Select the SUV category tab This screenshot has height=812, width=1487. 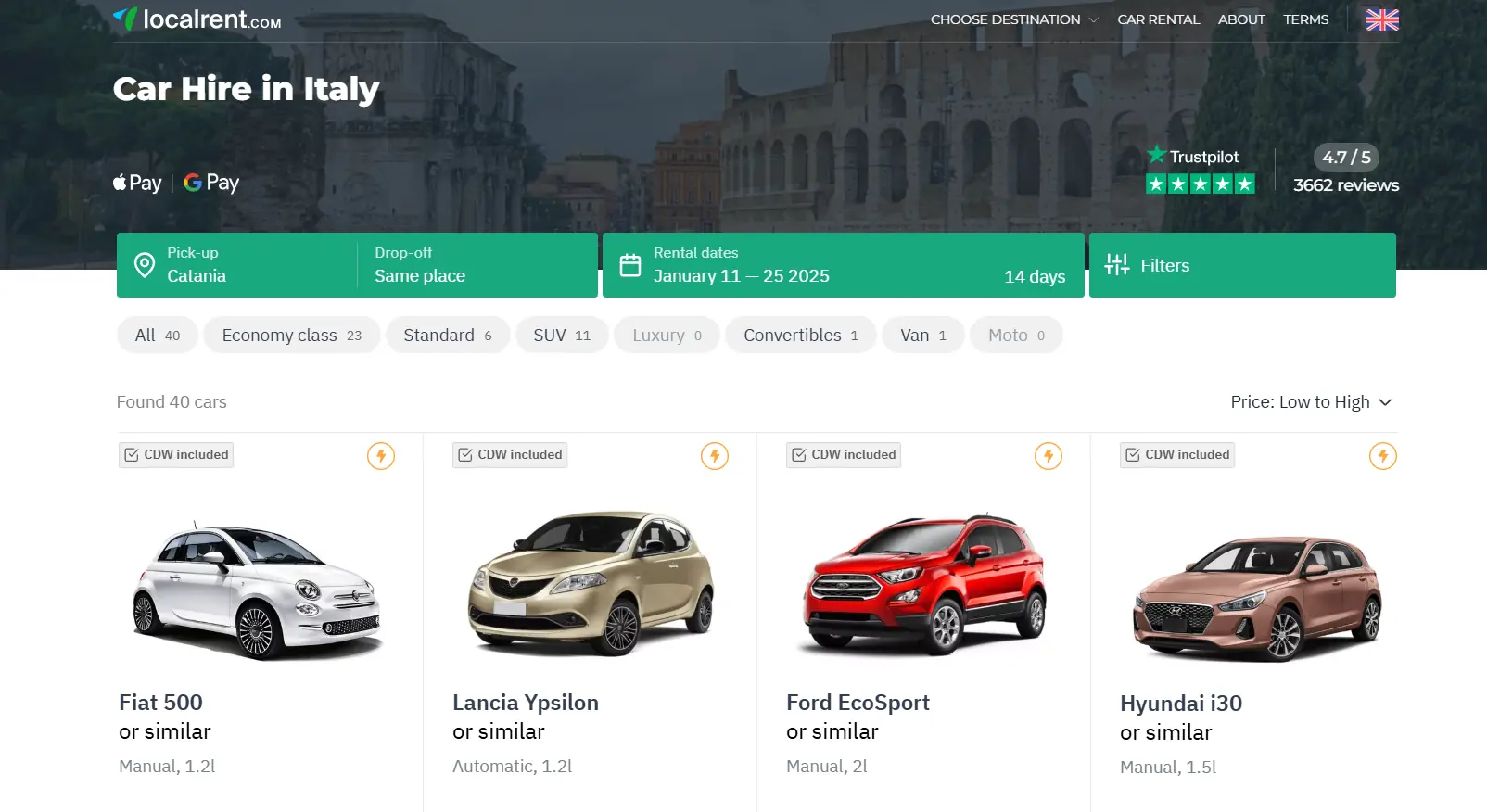[562, 335]
